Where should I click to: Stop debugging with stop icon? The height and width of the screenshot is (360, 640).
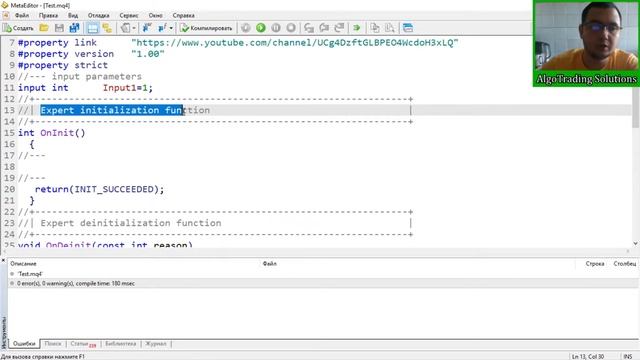tap(291, 28)
